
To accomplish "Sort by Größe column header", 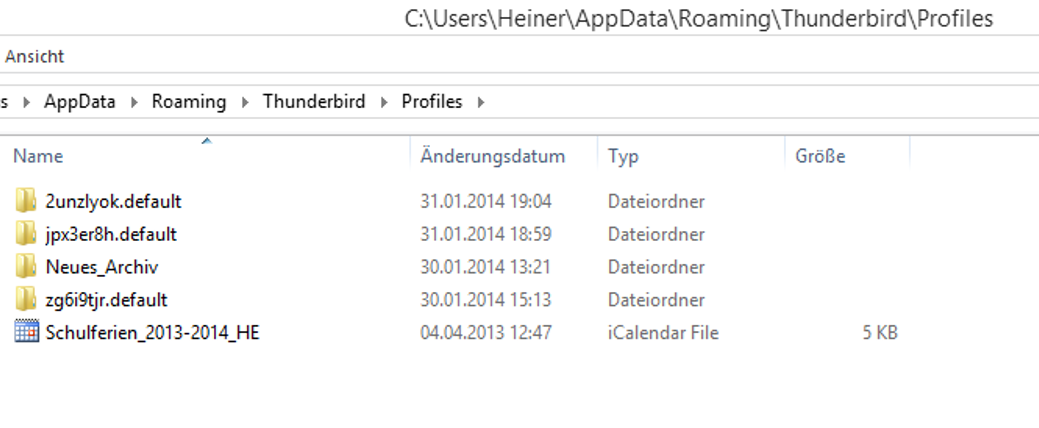I will point(820,157).
